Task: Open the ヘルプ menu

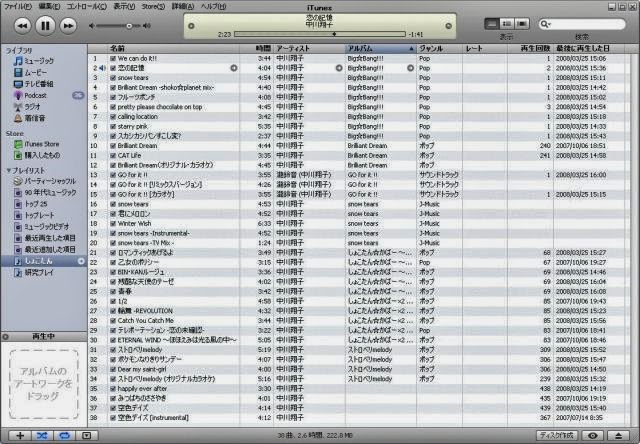Action: click(213, 6)
